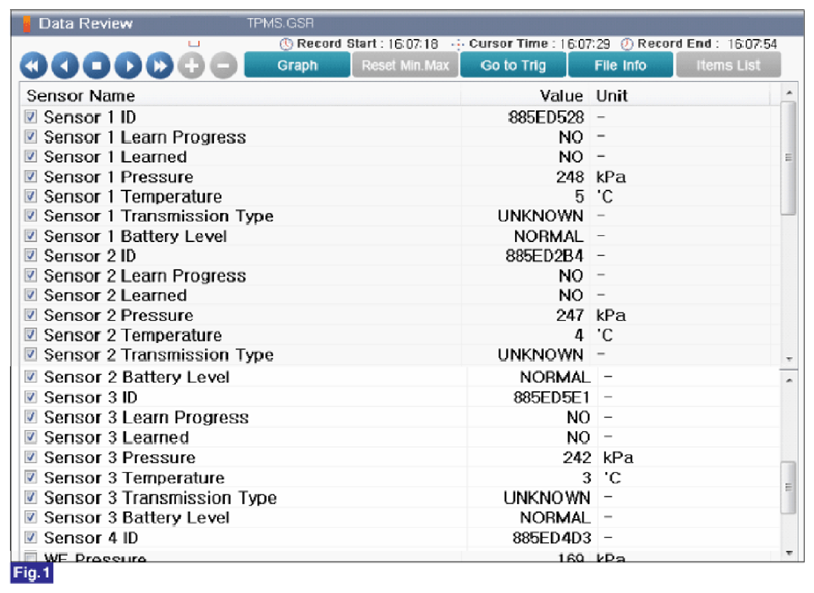
Task: Toggle the Sensor 1 Battery Level checkbox
Action: [x=31, y=235]
